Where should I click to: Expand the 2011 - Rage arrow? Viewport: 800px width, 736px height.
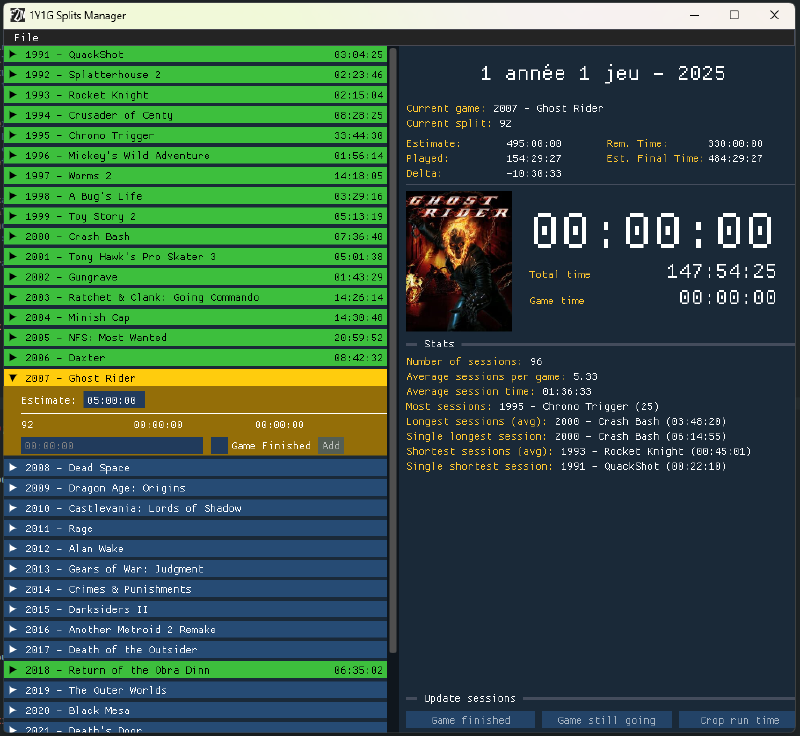(x=13, y=528)
